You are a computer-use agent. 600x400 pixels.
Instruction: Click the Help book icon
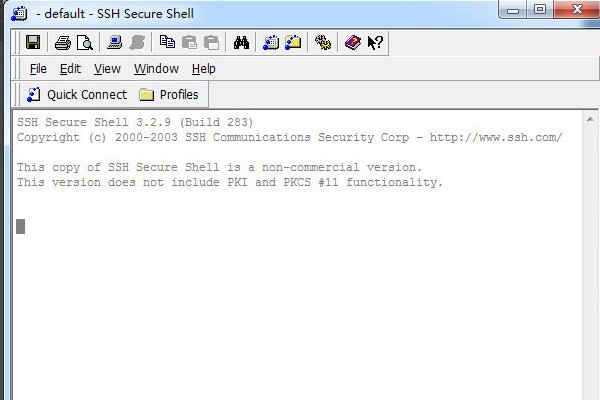click(353, 42)
